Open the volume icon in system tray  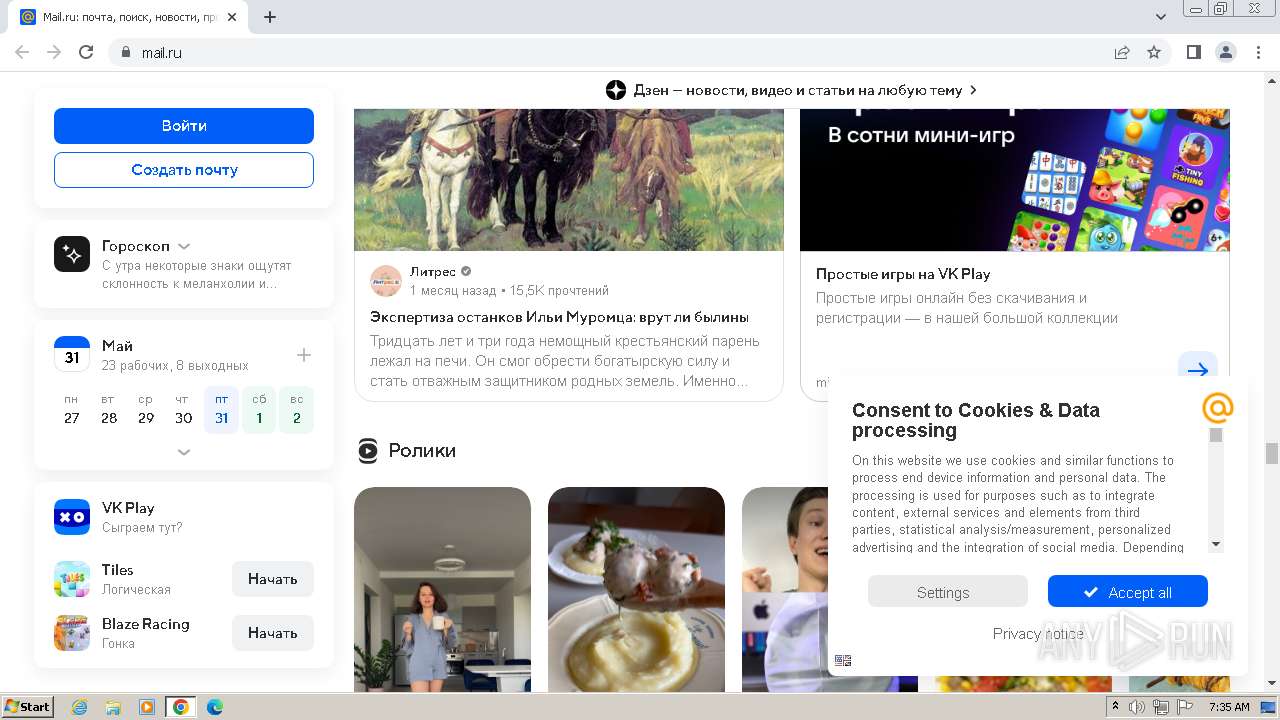[1137, 707]
